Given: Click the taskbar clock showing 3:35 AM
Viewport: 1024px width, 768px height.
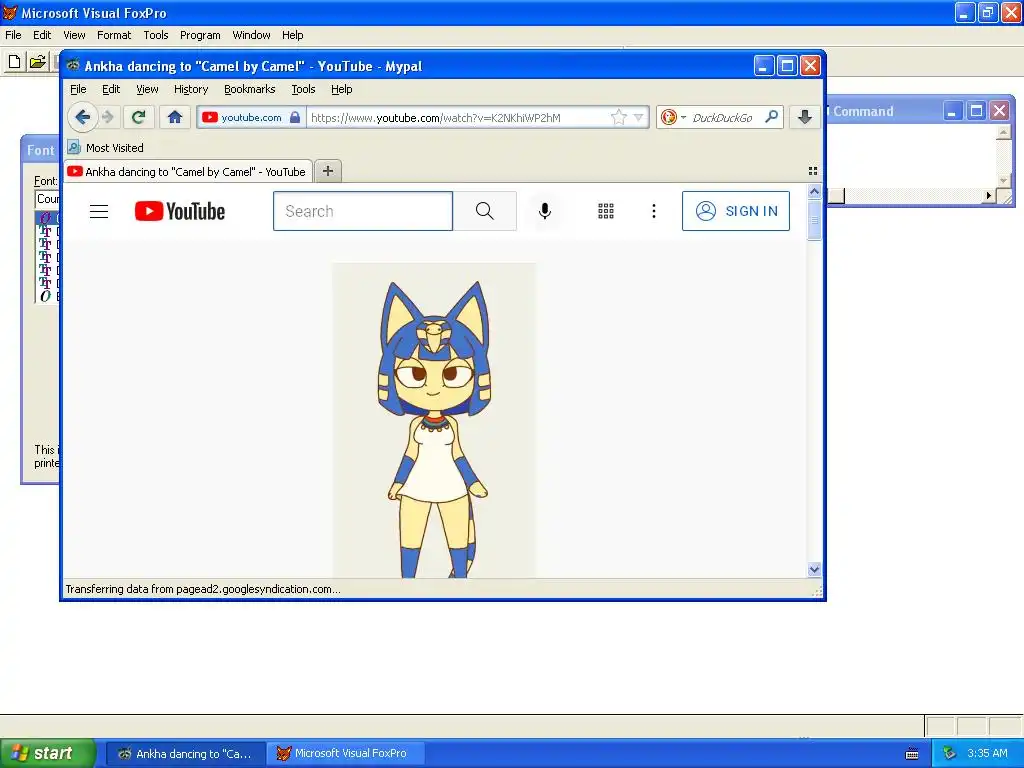Looking at the screenshot, I should click(987, 753).
